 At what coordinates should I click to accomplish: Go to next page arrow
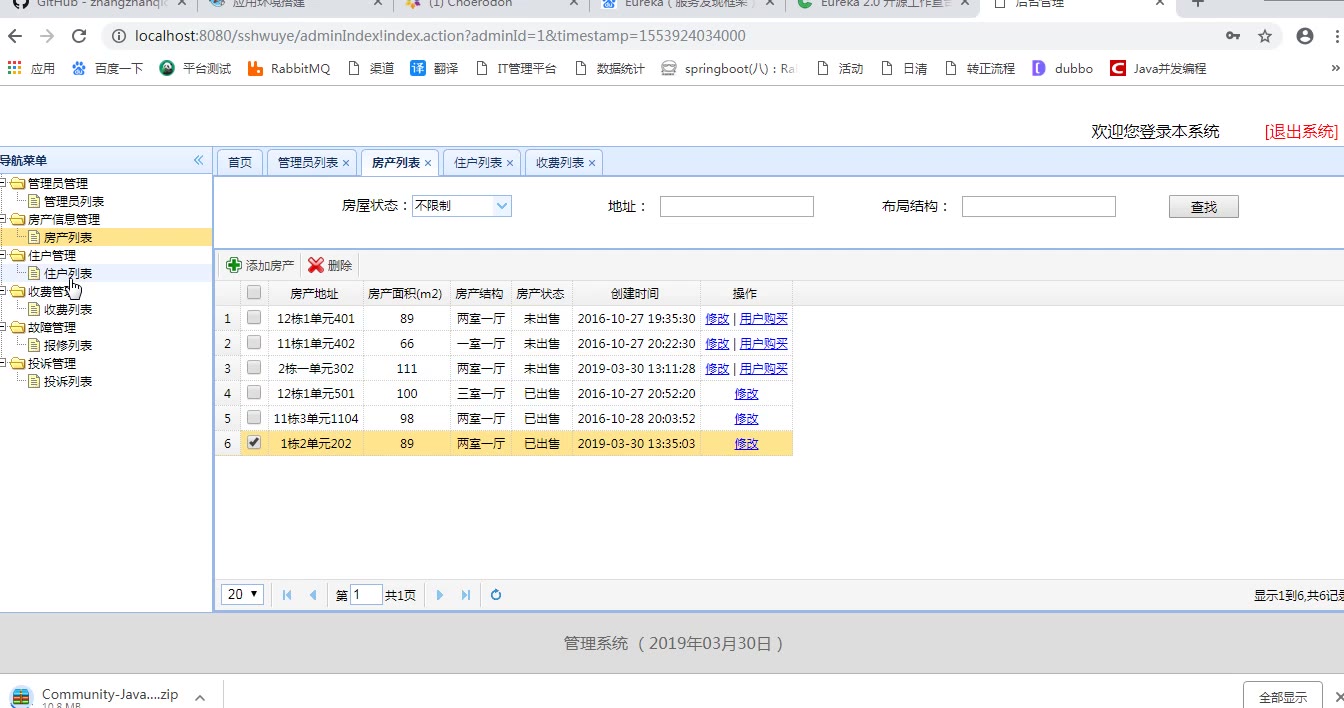[x=439, y=595]
